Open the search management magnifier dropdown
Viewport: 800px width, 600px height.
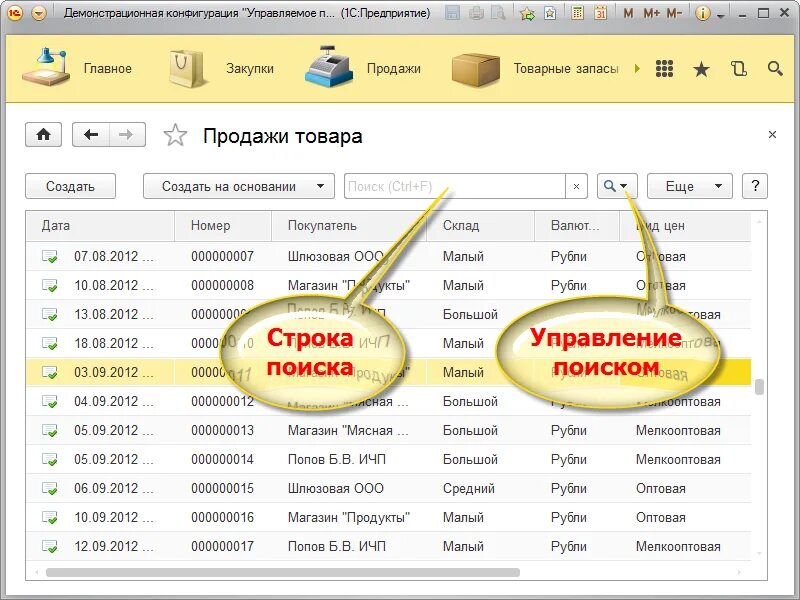(x=617, y=186)
